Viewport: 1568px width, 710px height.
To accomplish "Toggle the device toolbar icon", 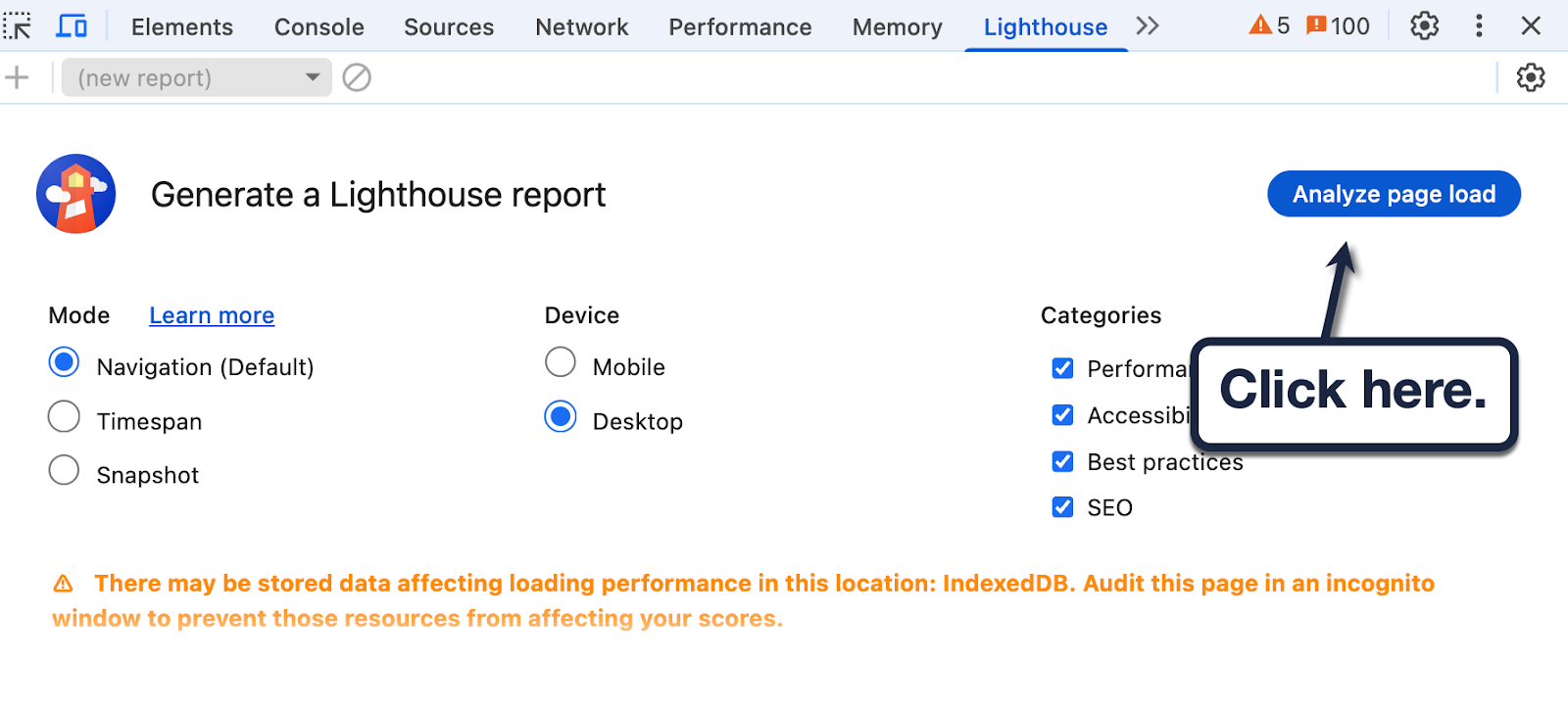I will (72, 25).
